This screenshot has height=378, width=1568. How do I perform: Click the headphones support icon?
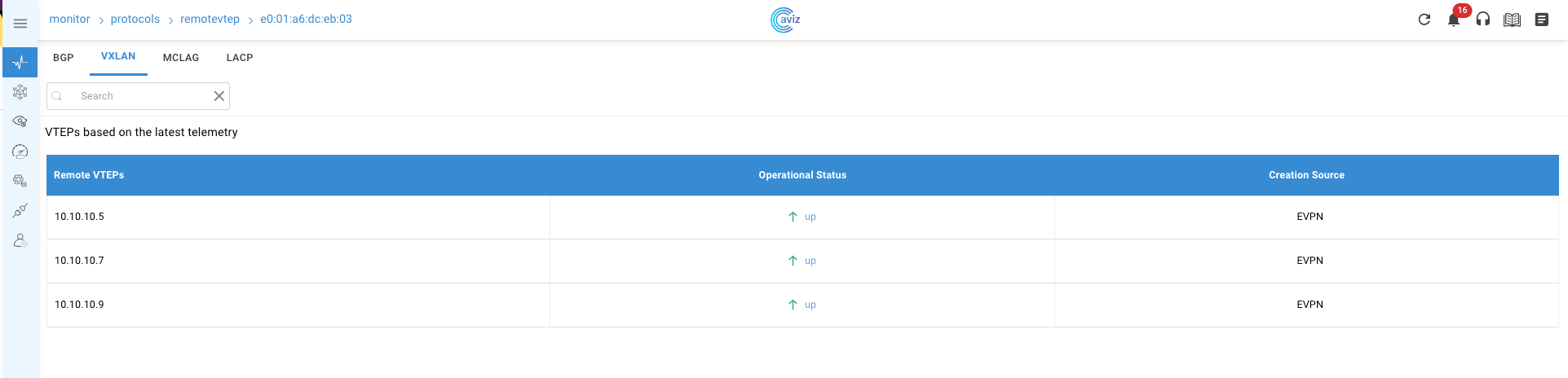coord(1483,20)
